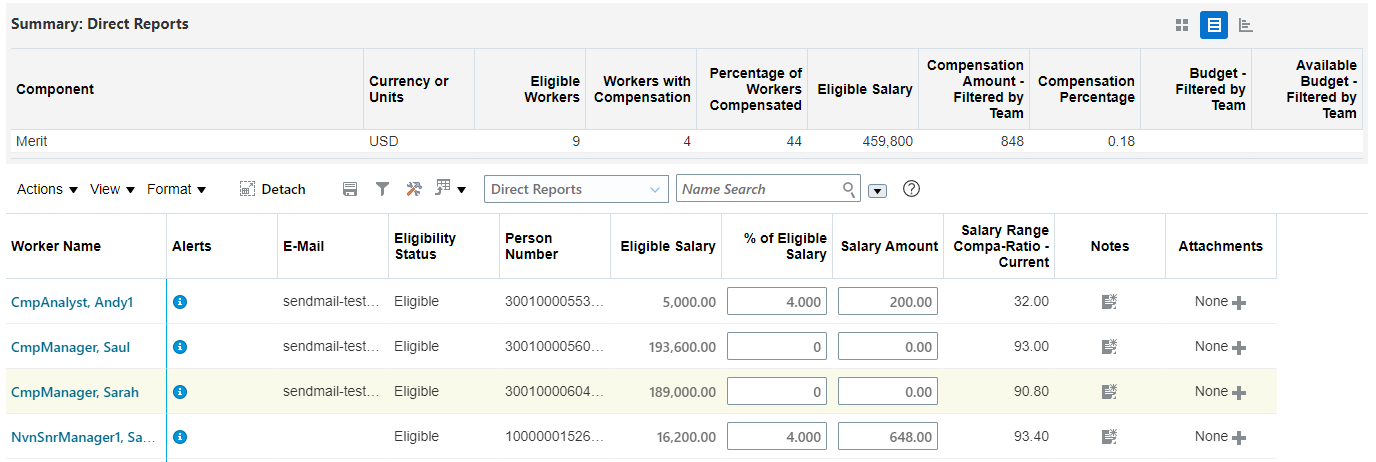Click the Detach button
The image size is (1376, 462).
point(273,189)
